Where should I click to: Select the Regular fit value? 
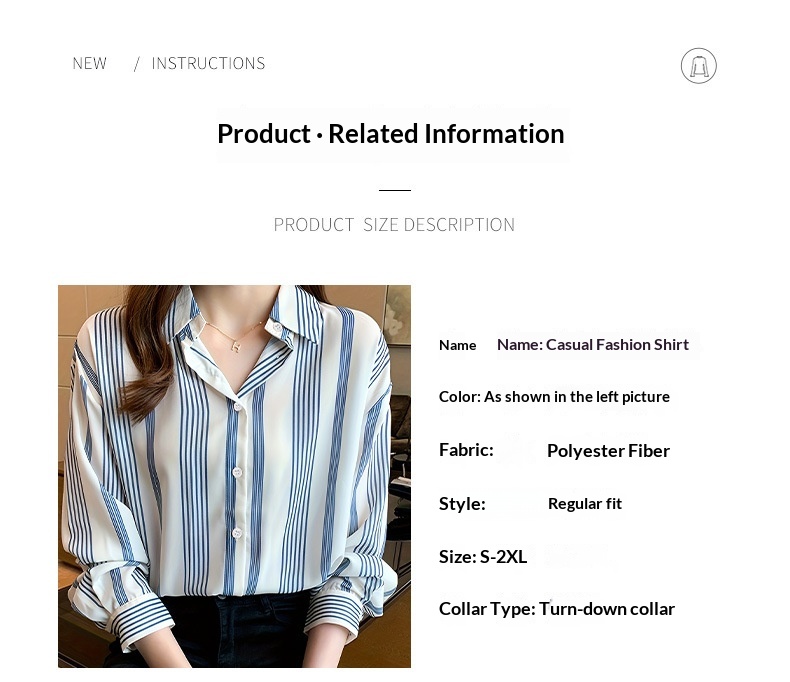pos(585,504)
